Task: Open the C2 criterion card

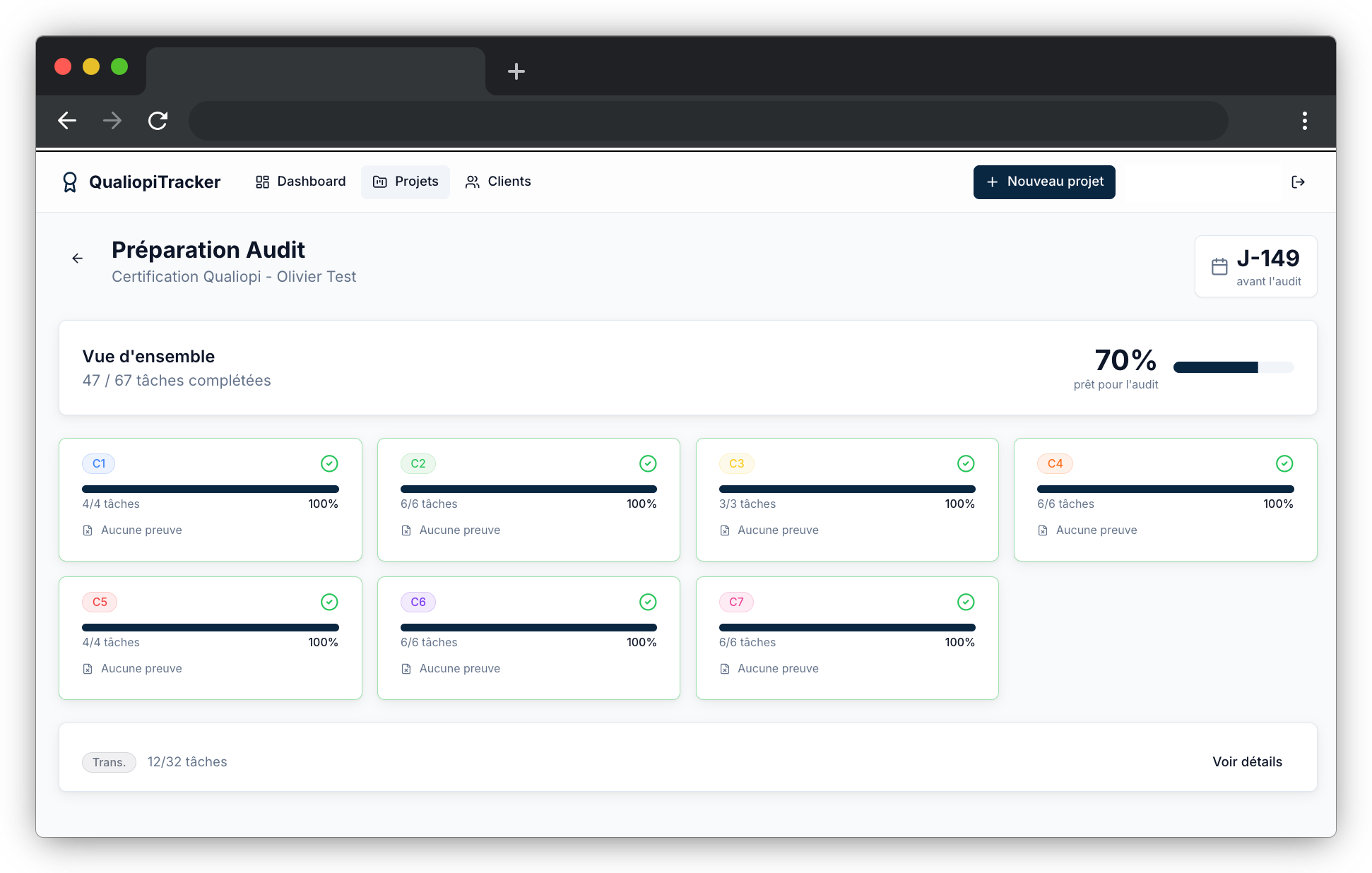Action: (x=528, y=499)
